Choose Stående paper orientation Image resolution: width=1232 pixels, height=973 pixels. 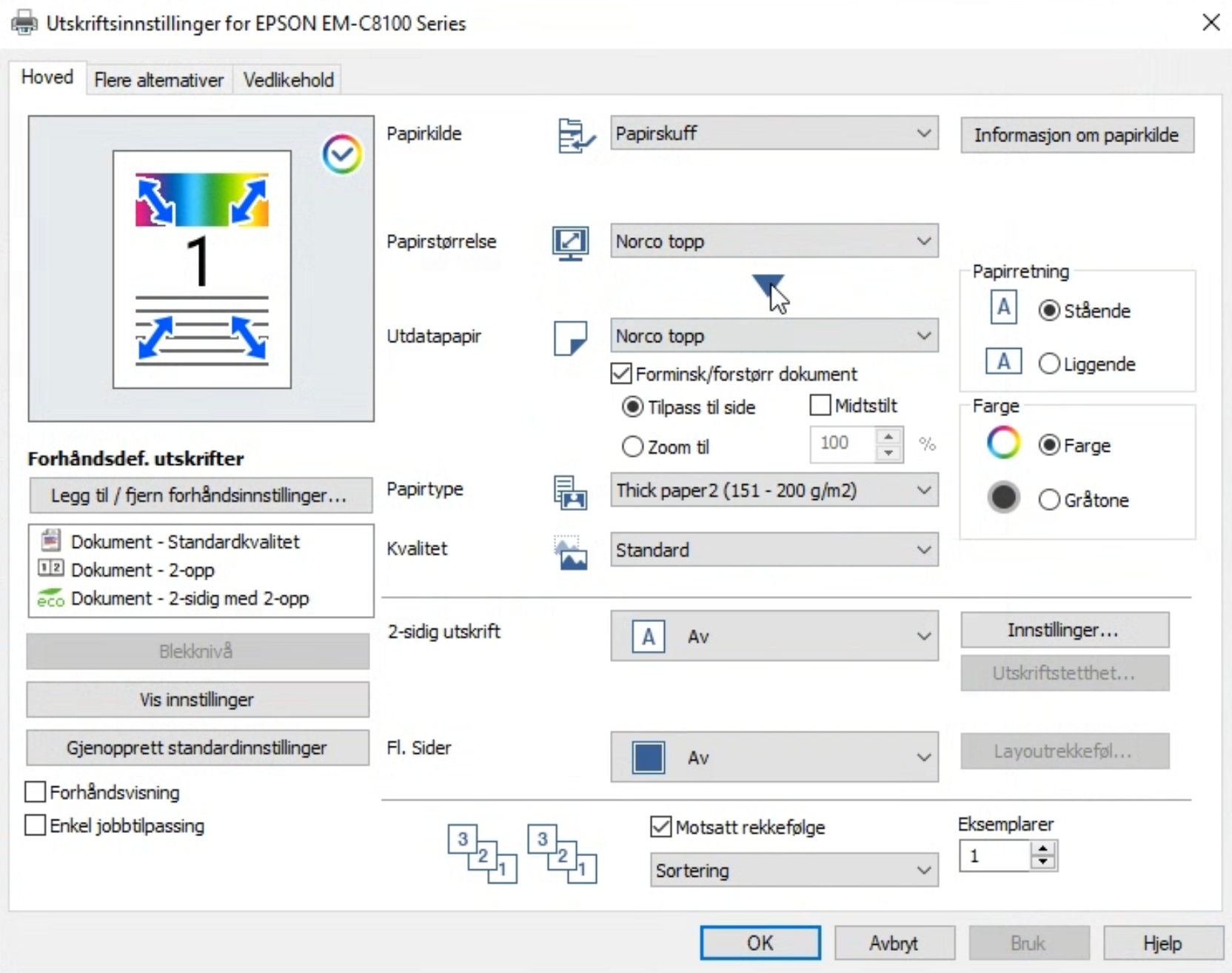tap(1048, 310)
